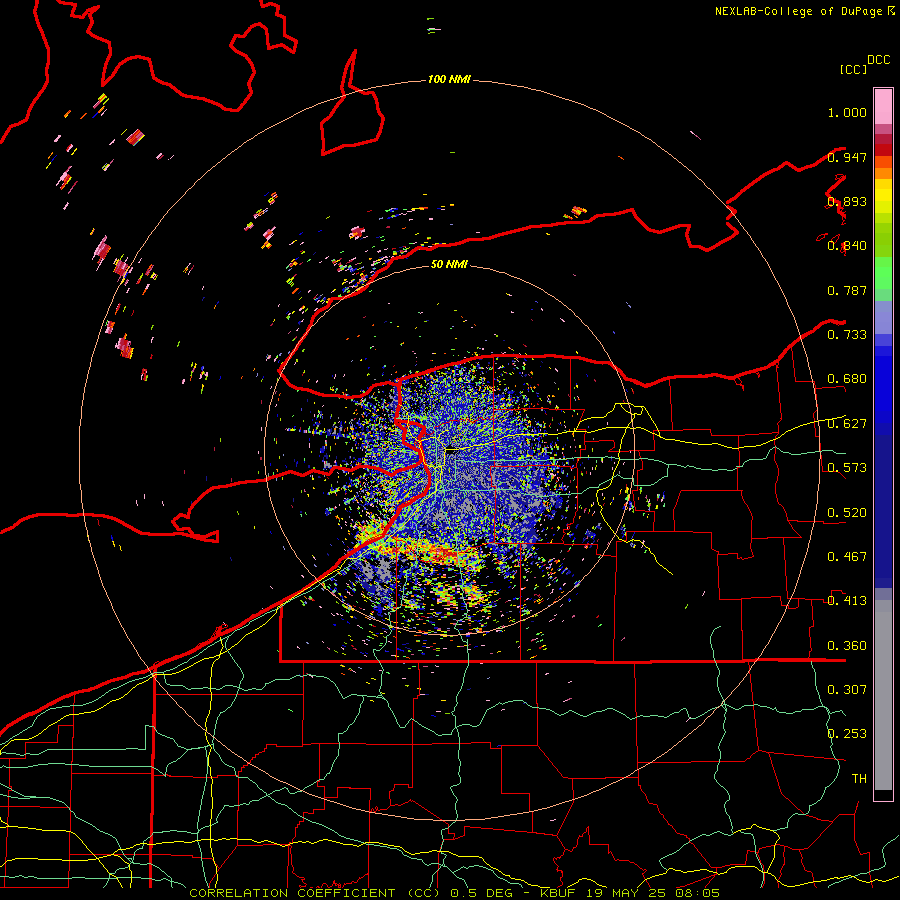This screenshot has width=900, height=900.
Task: Select the 0.413 legend value
Action: (x=847, y=601)
